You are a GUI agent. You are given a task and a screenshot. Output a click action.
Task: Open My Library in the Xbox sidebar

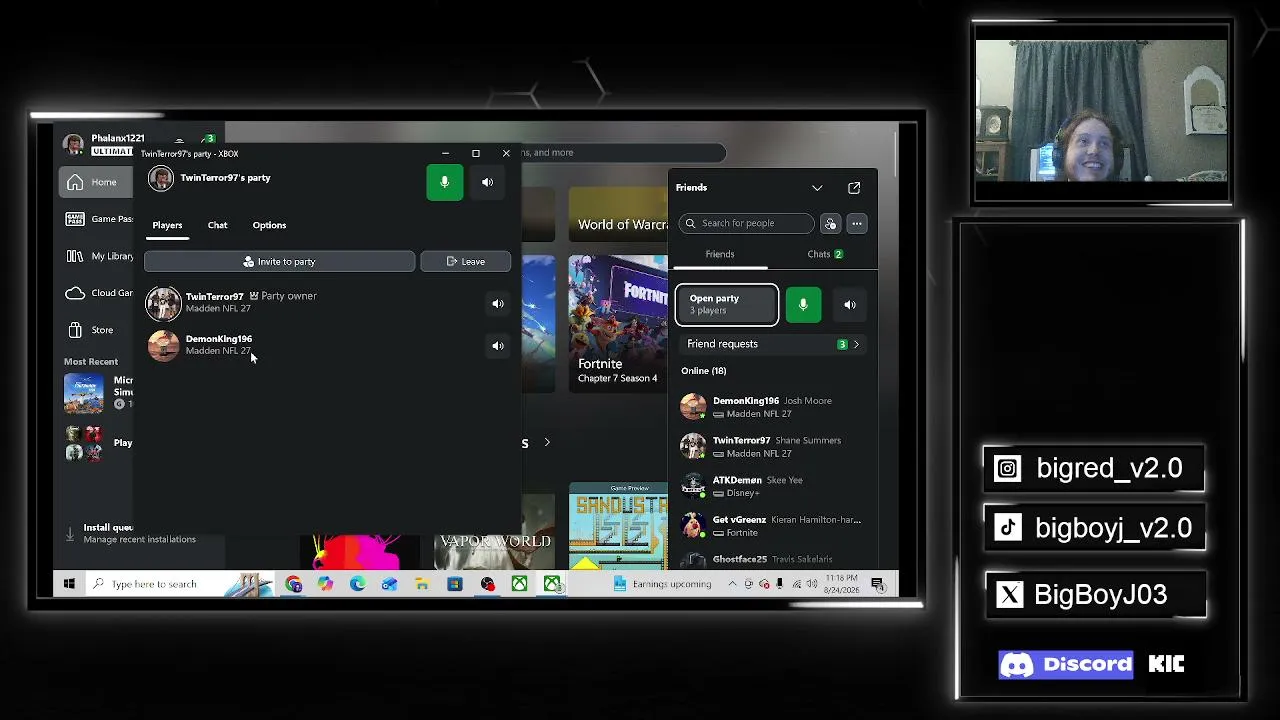tap(97, 256)
